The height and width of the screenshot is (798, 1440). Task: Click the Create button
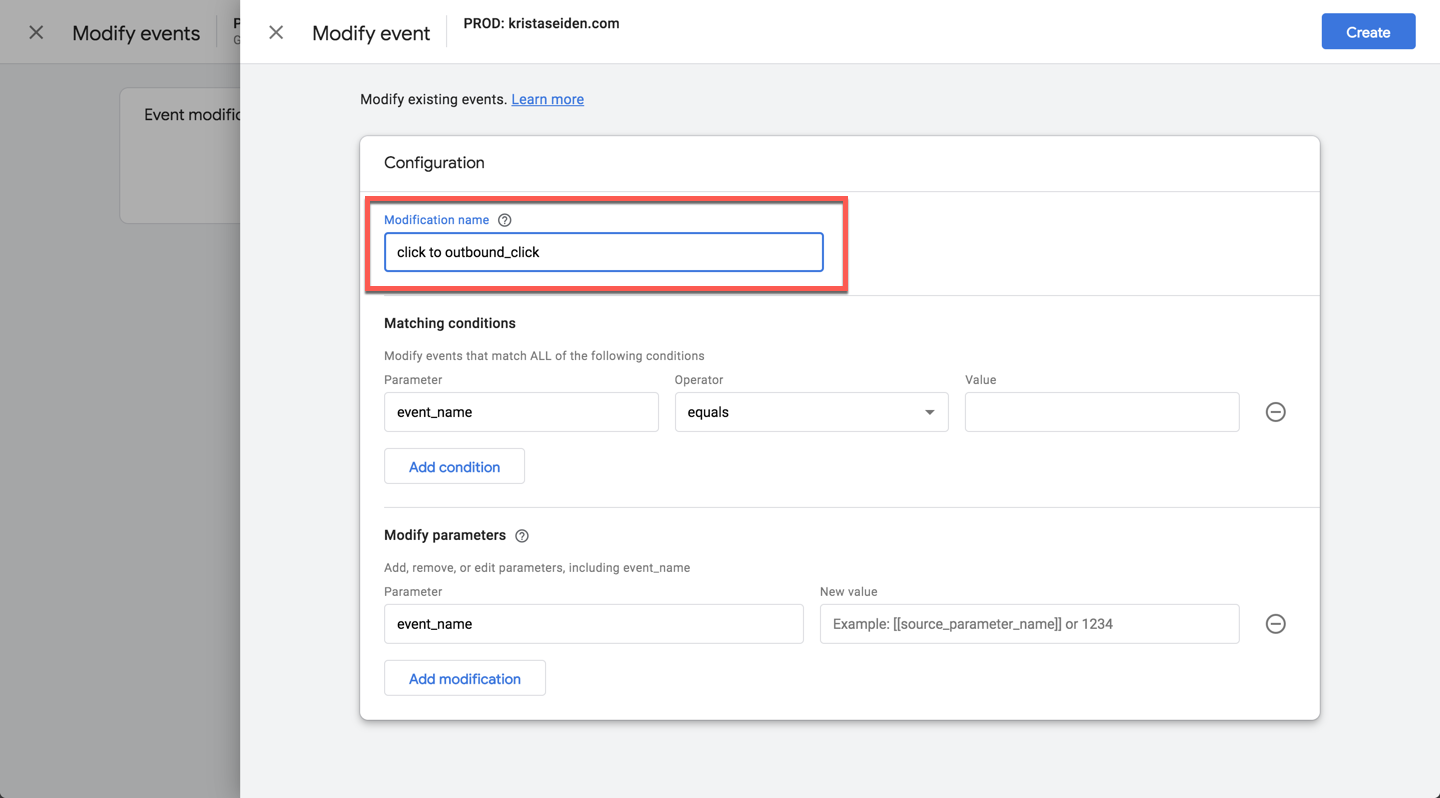click(1367, 32)
